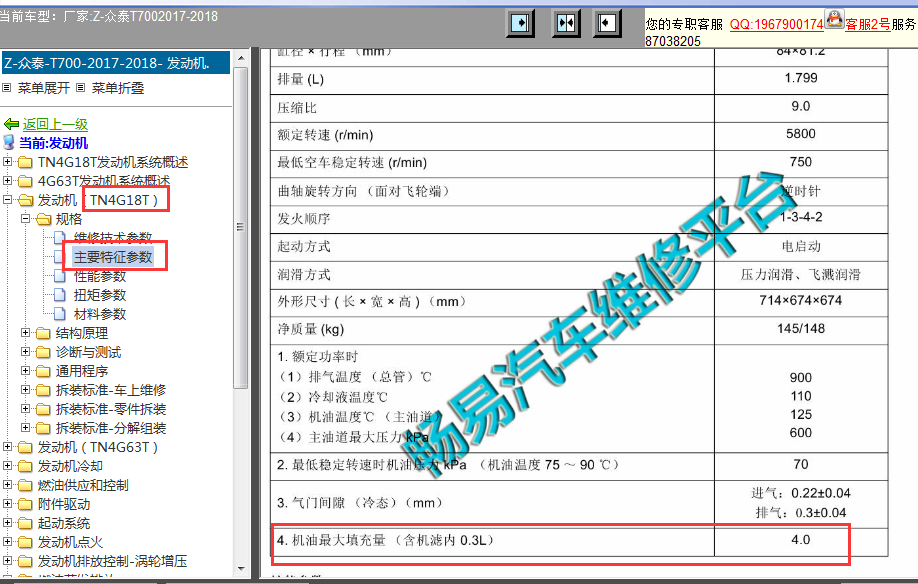Viewport: 918px width, 584px height.
Task: Click the 结构原理 folder icon
Action: tap(43, 333)
